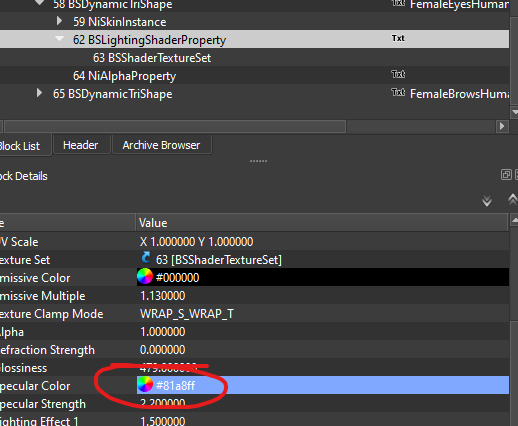This screenshot has height=426, width=518.
Task: Collapse the 58 BSDynamicTriShape tree node
Action: pos(39,3)
